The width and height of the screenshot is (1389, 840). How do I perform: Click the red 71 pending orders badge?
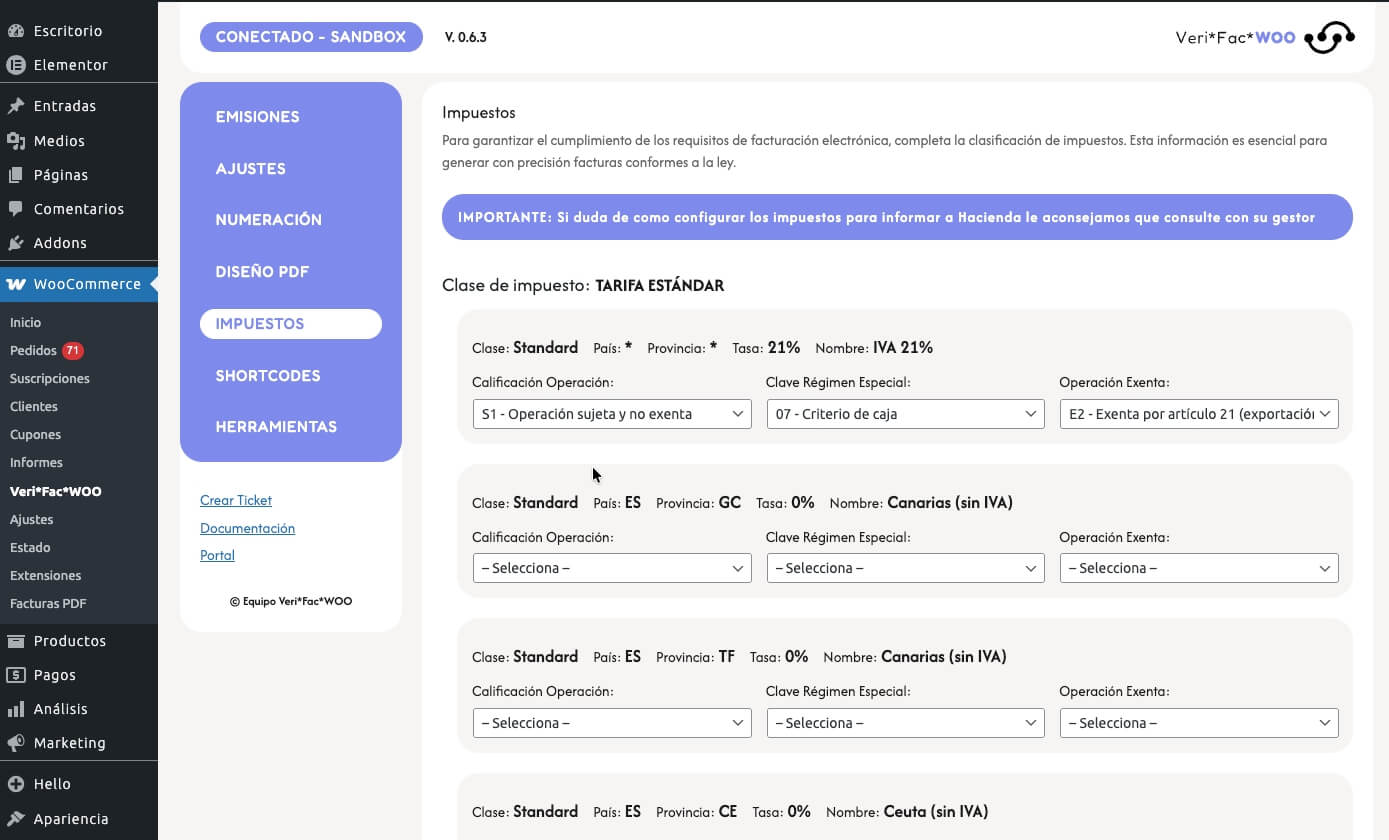[73, 351]
